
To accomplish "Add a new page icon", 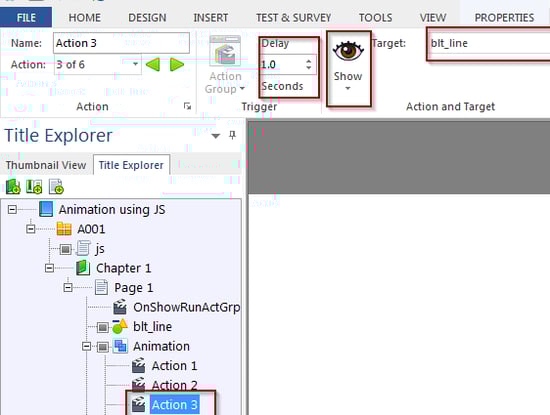I will click(x=56, y=187).
